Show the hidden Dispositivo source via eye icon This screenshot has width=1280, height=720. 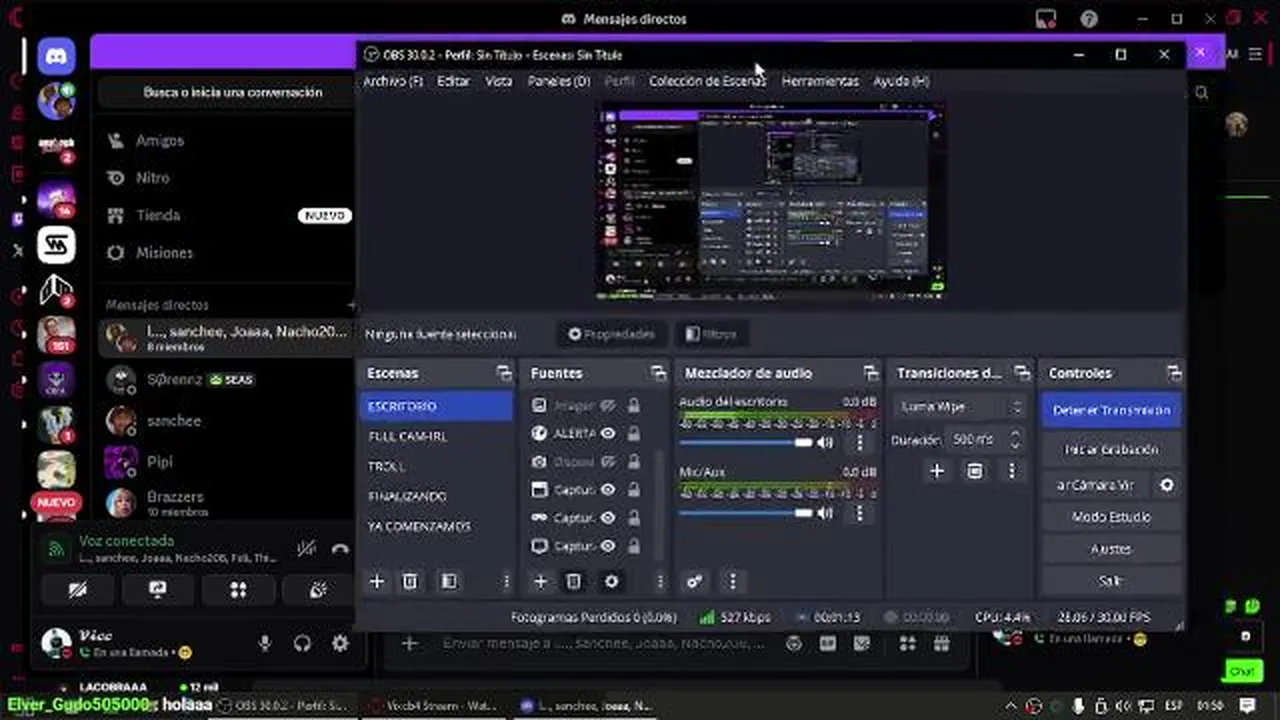point(607,461)
